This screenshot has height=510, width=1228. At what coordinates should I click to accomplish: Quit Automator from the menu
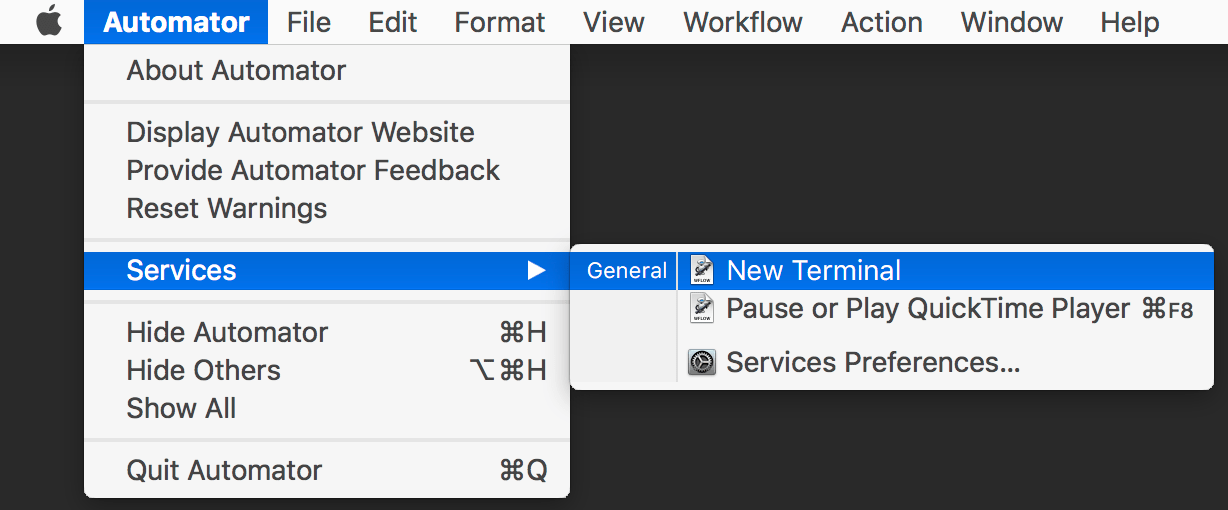click(224, 470)
